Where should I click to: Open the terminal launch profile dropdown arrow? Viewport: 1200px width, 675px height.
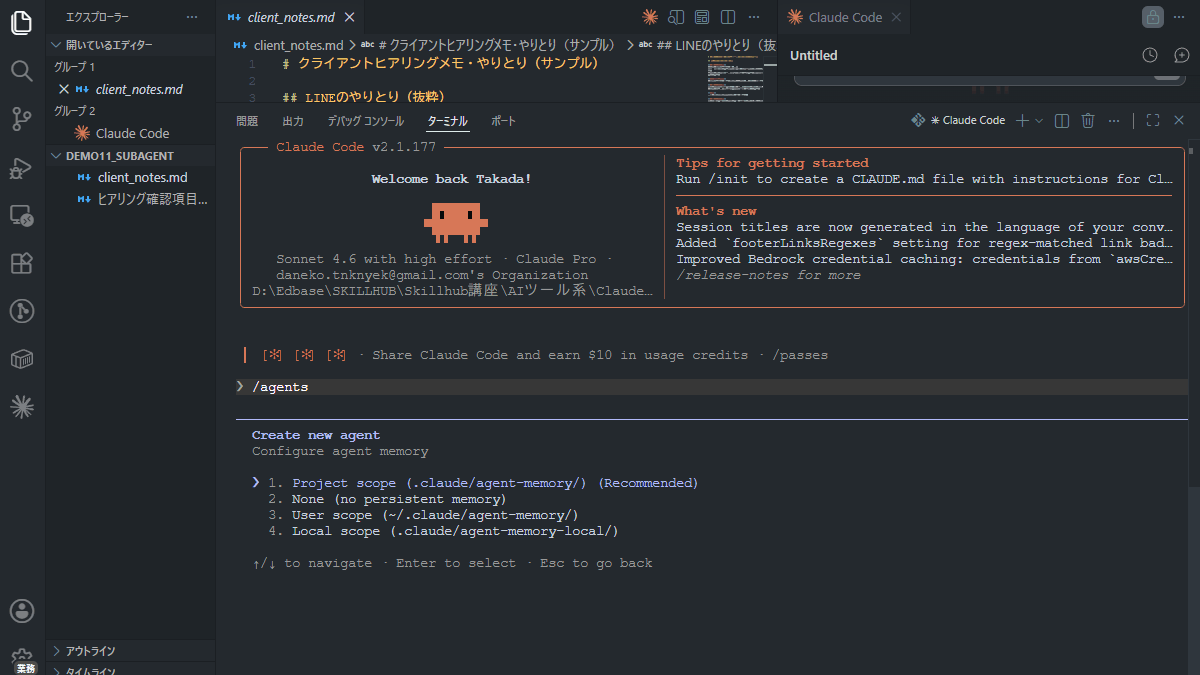tap(1038, 120)
